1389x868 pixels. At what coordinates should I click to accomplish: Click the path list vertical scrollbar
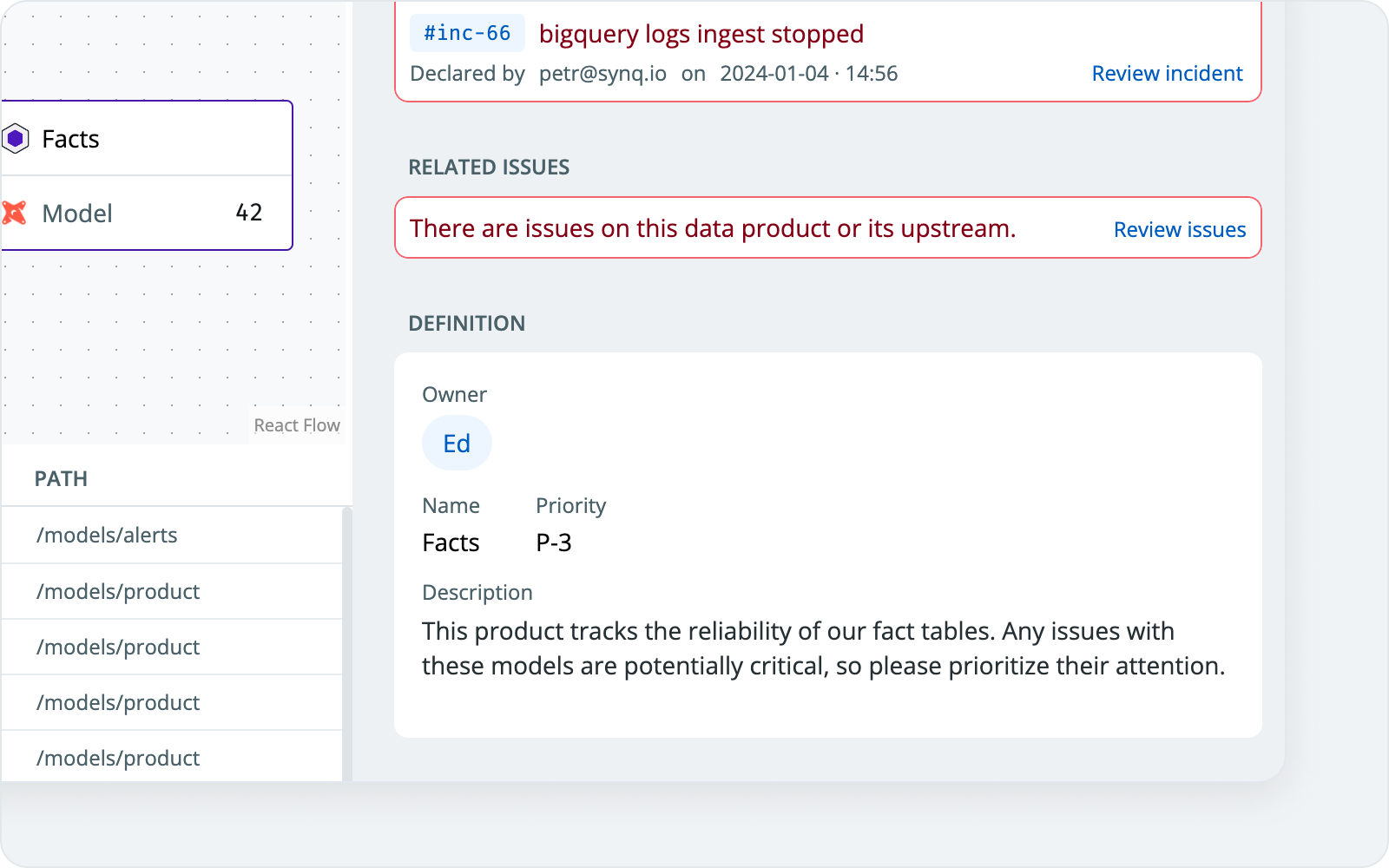tap(347, 642)
